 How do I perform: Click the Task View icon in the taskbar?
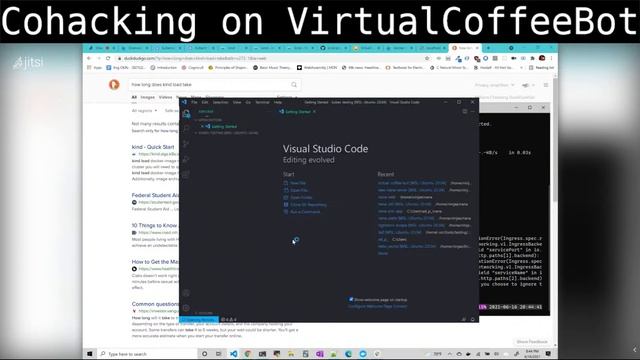pyautogui.click(x=219, y=354)
